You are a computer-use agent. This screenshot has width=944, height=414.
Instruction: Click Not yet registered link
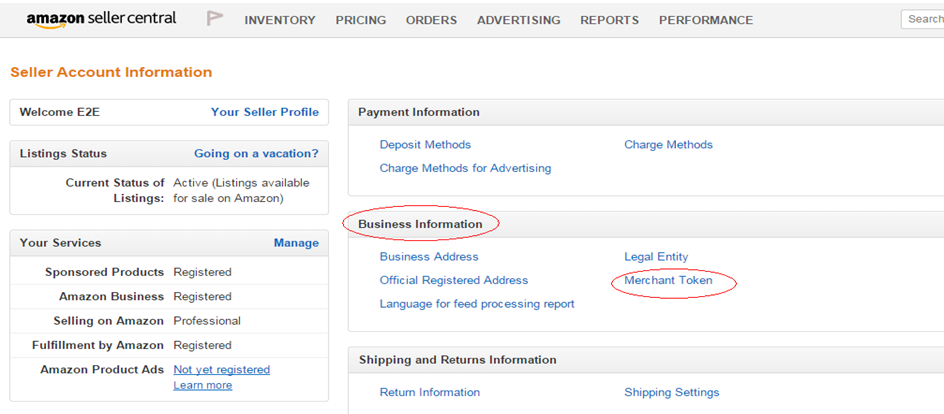(222, 369)
